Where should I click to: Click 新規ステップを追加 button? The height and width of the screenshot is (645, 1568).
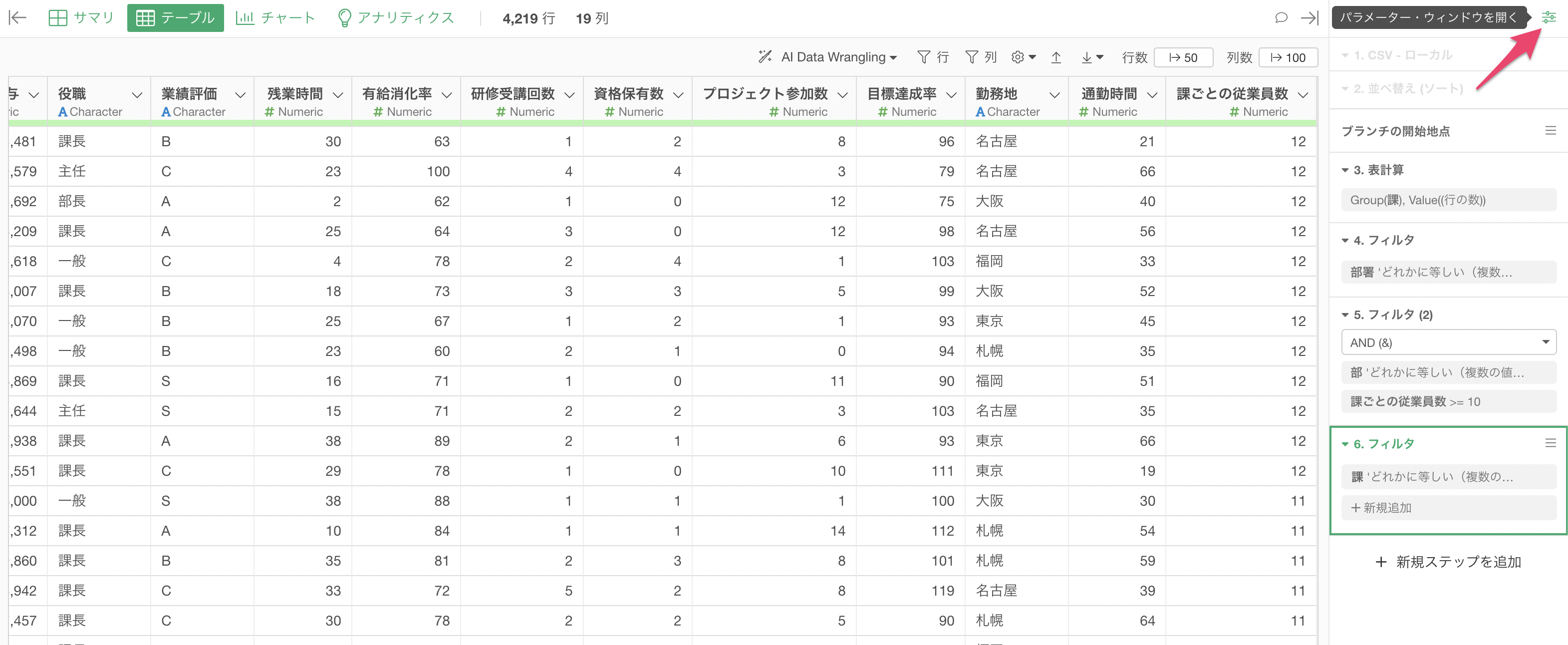[1448, 562]
